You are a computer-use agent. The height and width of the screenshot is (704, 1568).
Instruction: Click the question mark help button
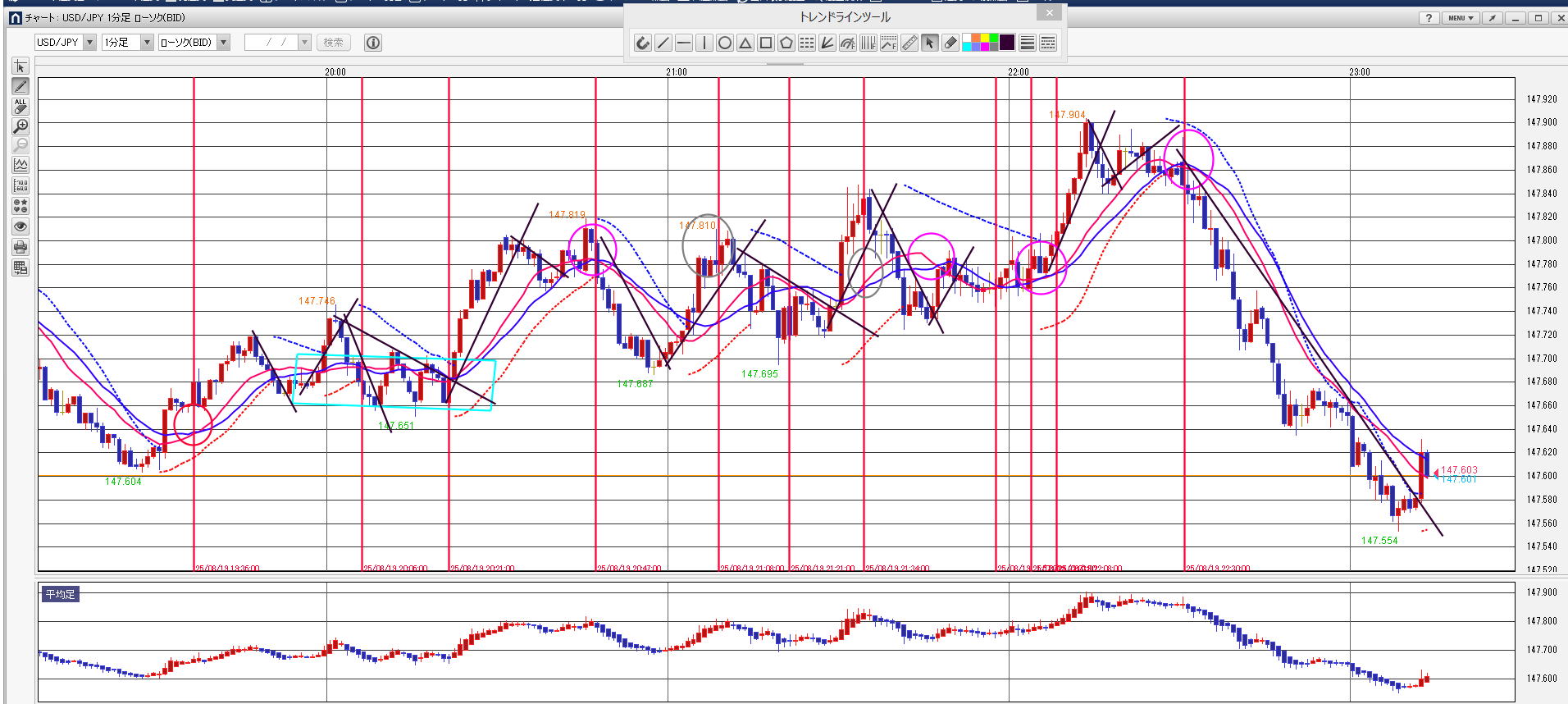1429,18
